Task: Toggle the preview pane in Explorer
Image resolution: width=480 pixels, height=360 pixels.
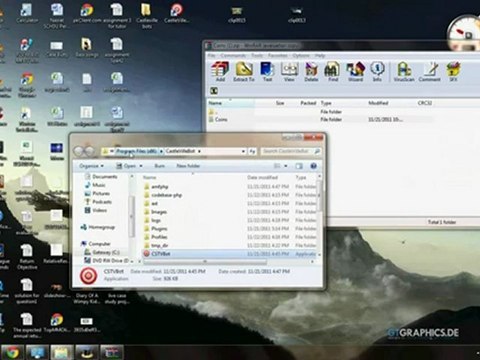Action: [x=299, y=166]
